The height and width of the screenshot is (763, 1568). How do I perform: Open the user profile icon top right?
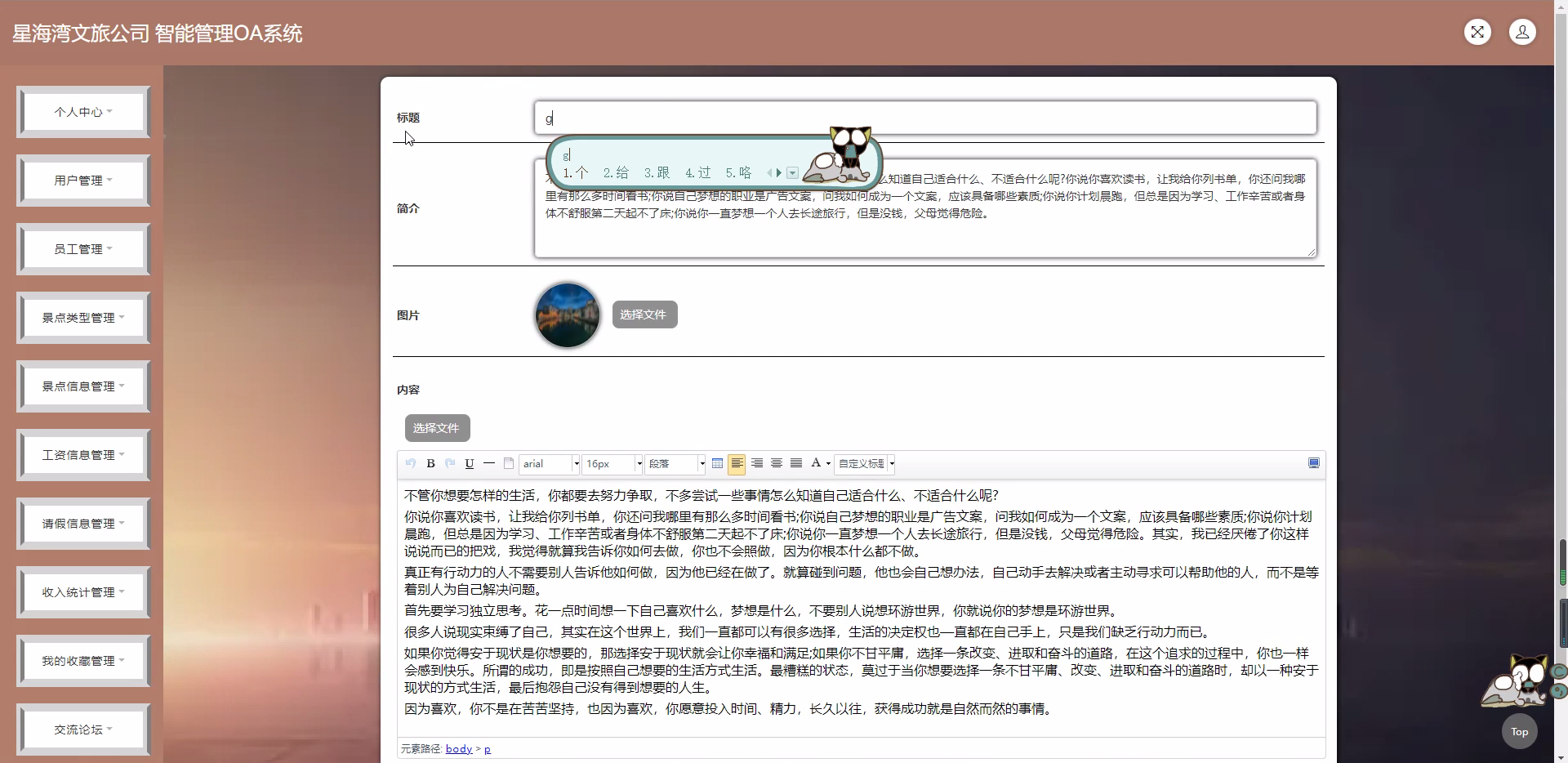(1522, 32)
